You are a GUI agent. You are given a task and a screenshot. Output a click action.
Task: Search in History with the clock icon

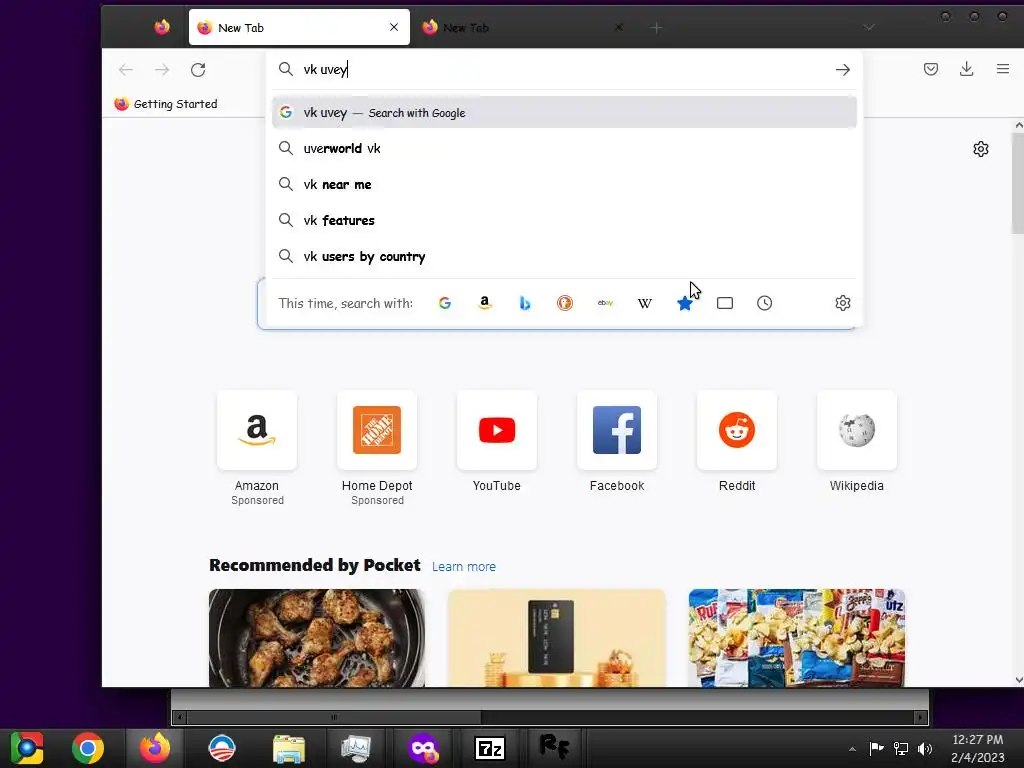click(765, 303)
